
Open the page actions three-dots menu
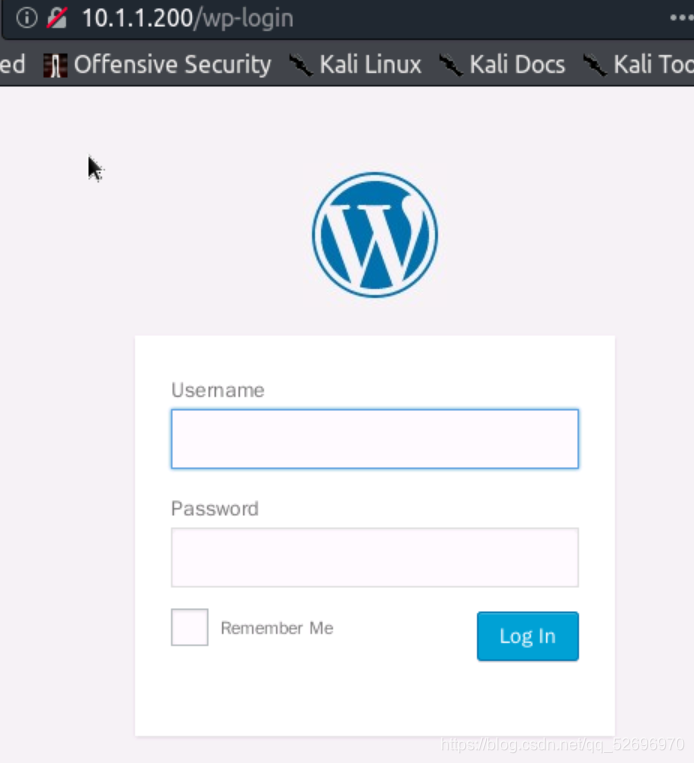coord(681,18)
